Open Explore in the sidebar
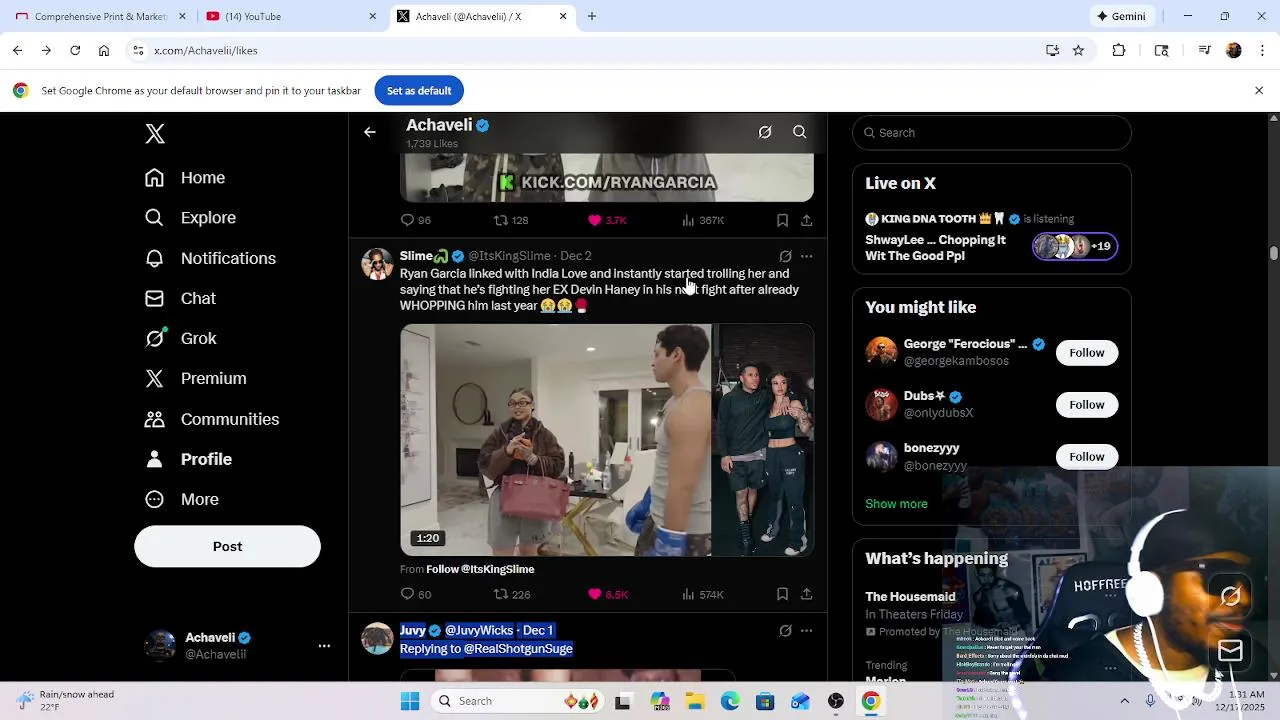The height and width of the screenshot is (720, 1280). point(190,218)
